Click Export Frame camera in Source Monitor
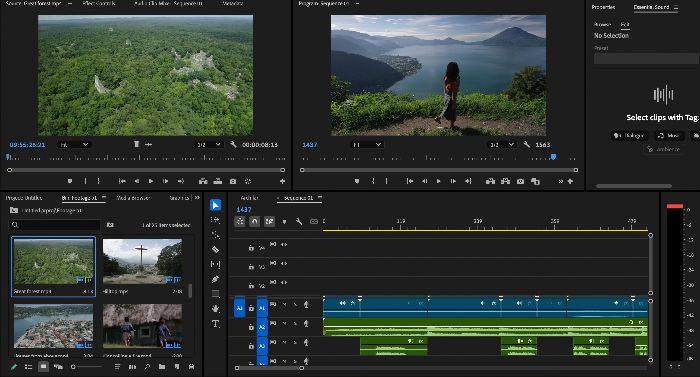Screen dimensions: 700x377 click(x=233, y=181)
